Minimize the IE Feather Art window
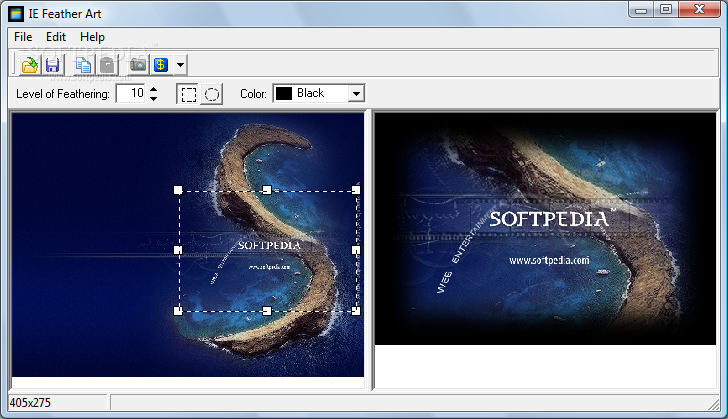 pyautogui.click(x=641, y=9)
